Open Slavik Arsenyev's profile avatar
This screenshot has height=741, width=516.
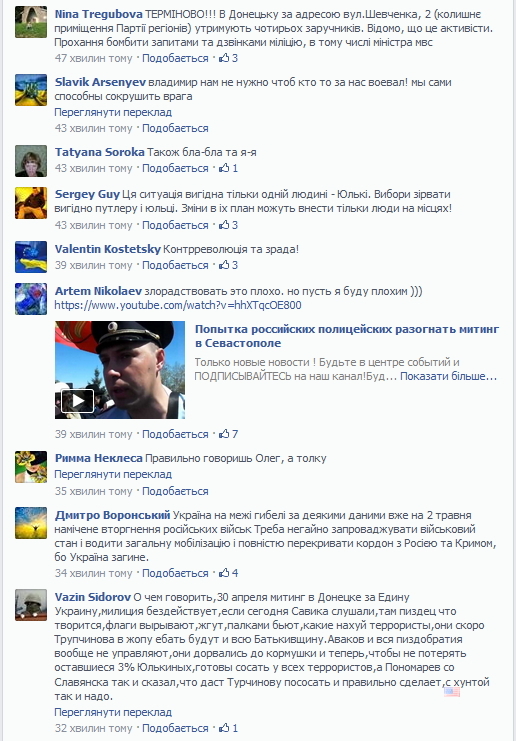point(31,90)
